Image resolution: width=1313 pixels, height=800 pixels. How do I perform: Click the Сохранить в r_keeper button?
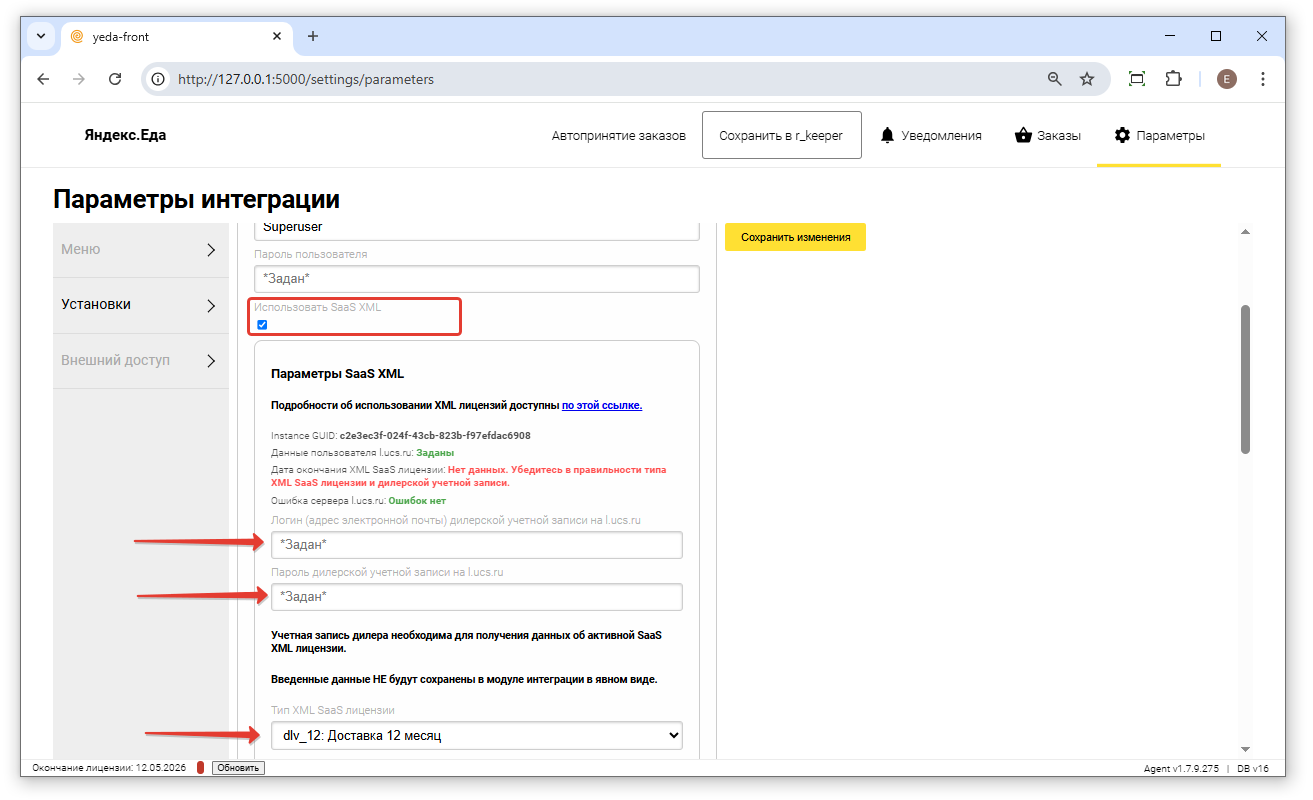(781, 135)
